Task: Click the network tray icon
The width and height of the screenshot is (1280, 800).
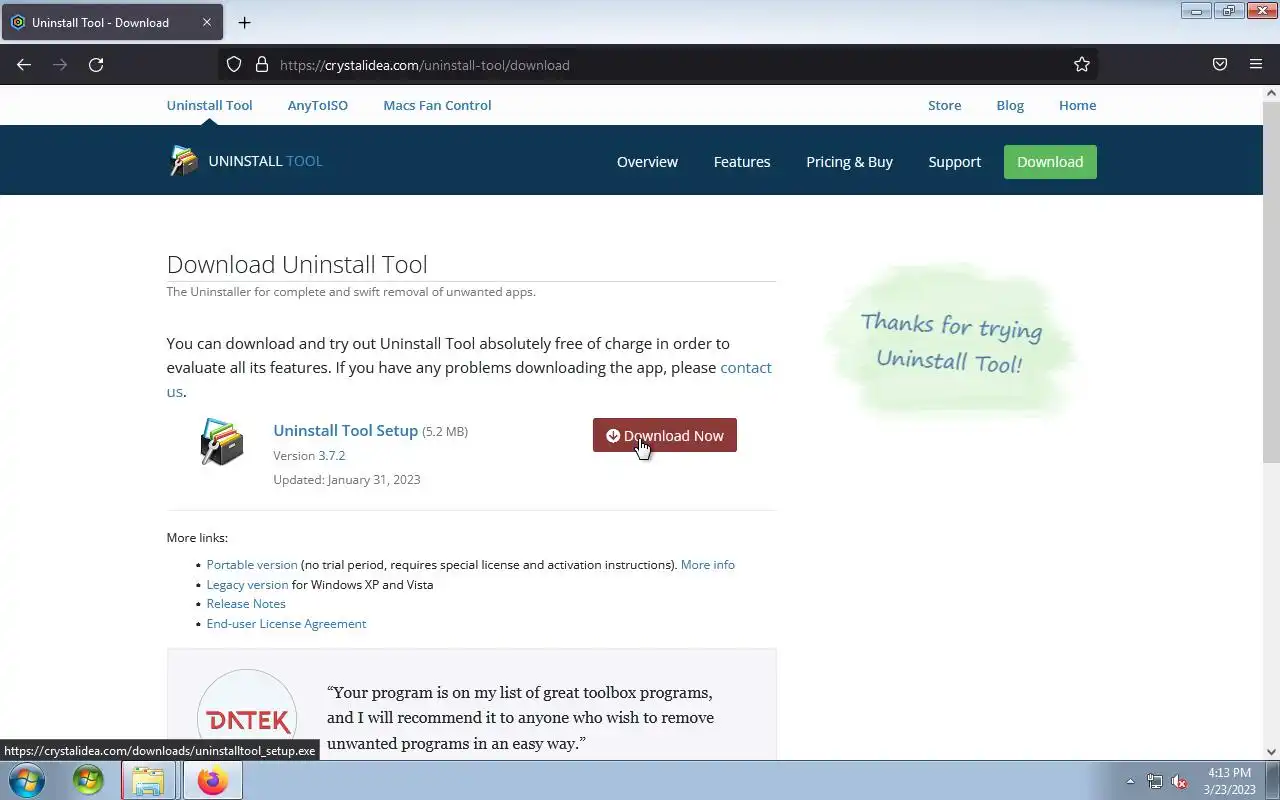Action: pyautogui.click(x=1155, y=781)
